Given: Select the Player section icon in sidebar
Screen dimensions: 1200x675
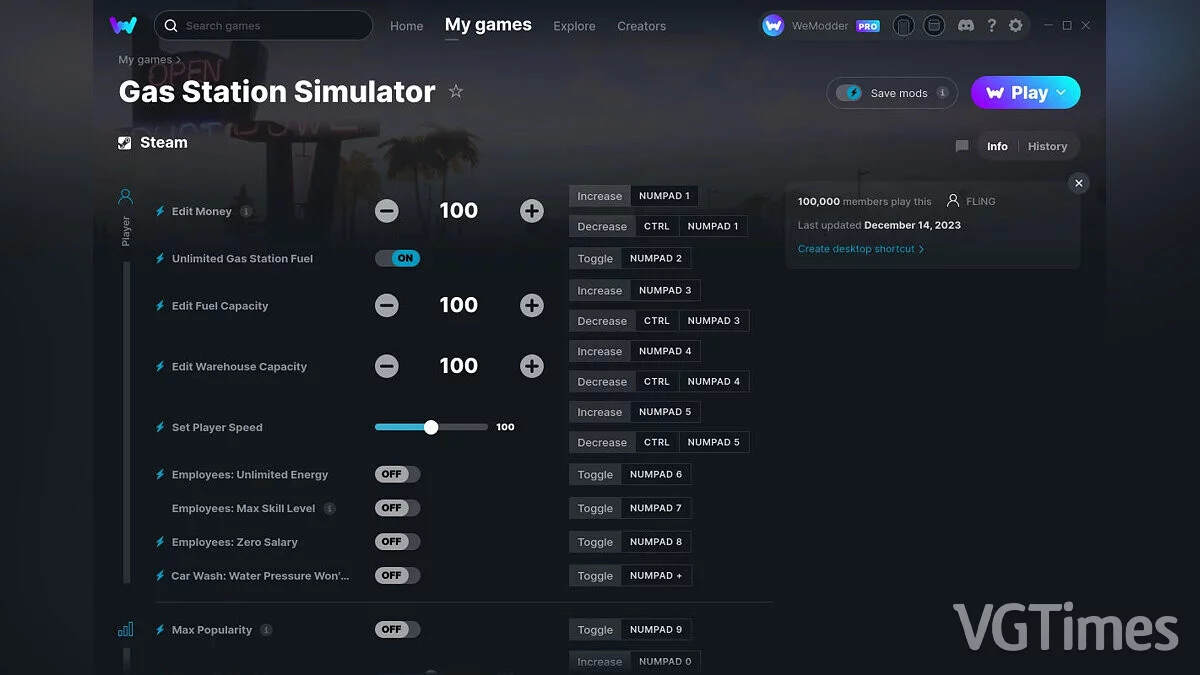Looking at the screenshot, I should tap(124, 196).
